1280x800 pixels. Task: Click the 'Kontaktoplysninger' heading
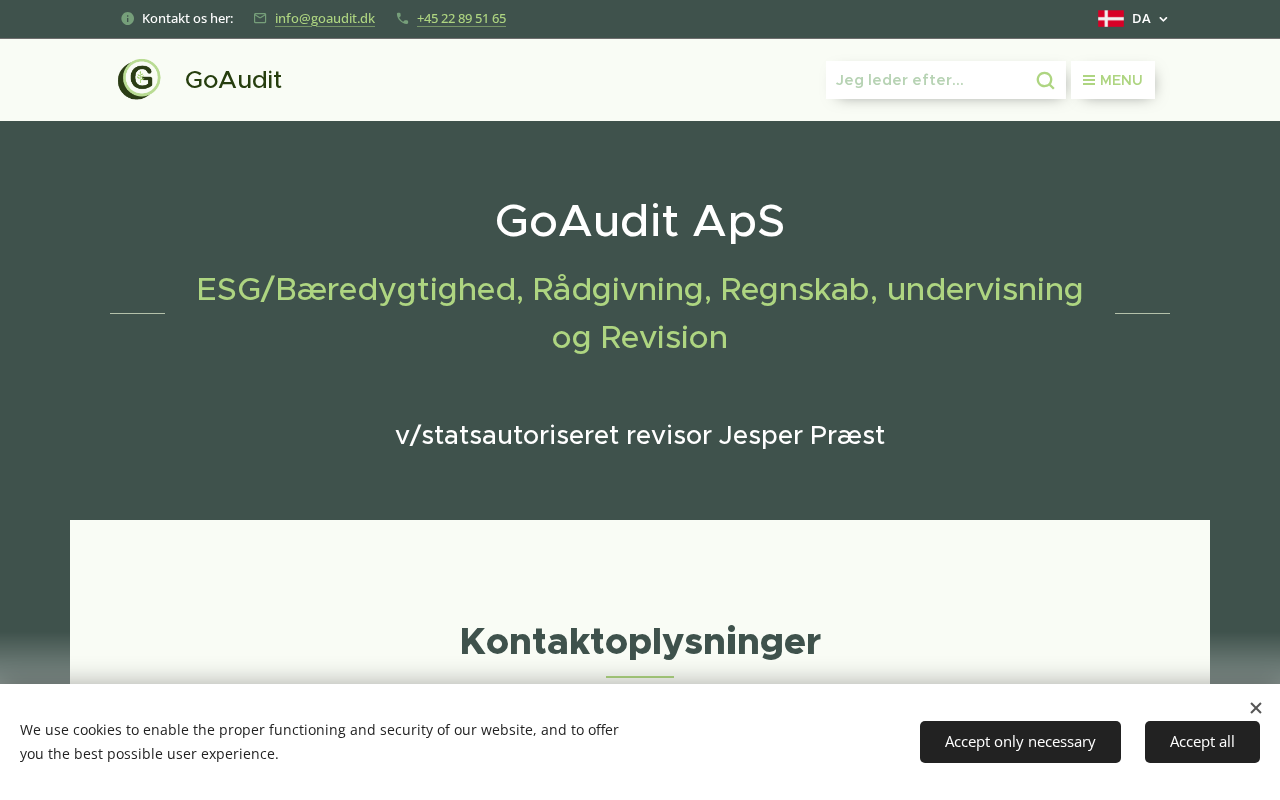click(640, 641)
